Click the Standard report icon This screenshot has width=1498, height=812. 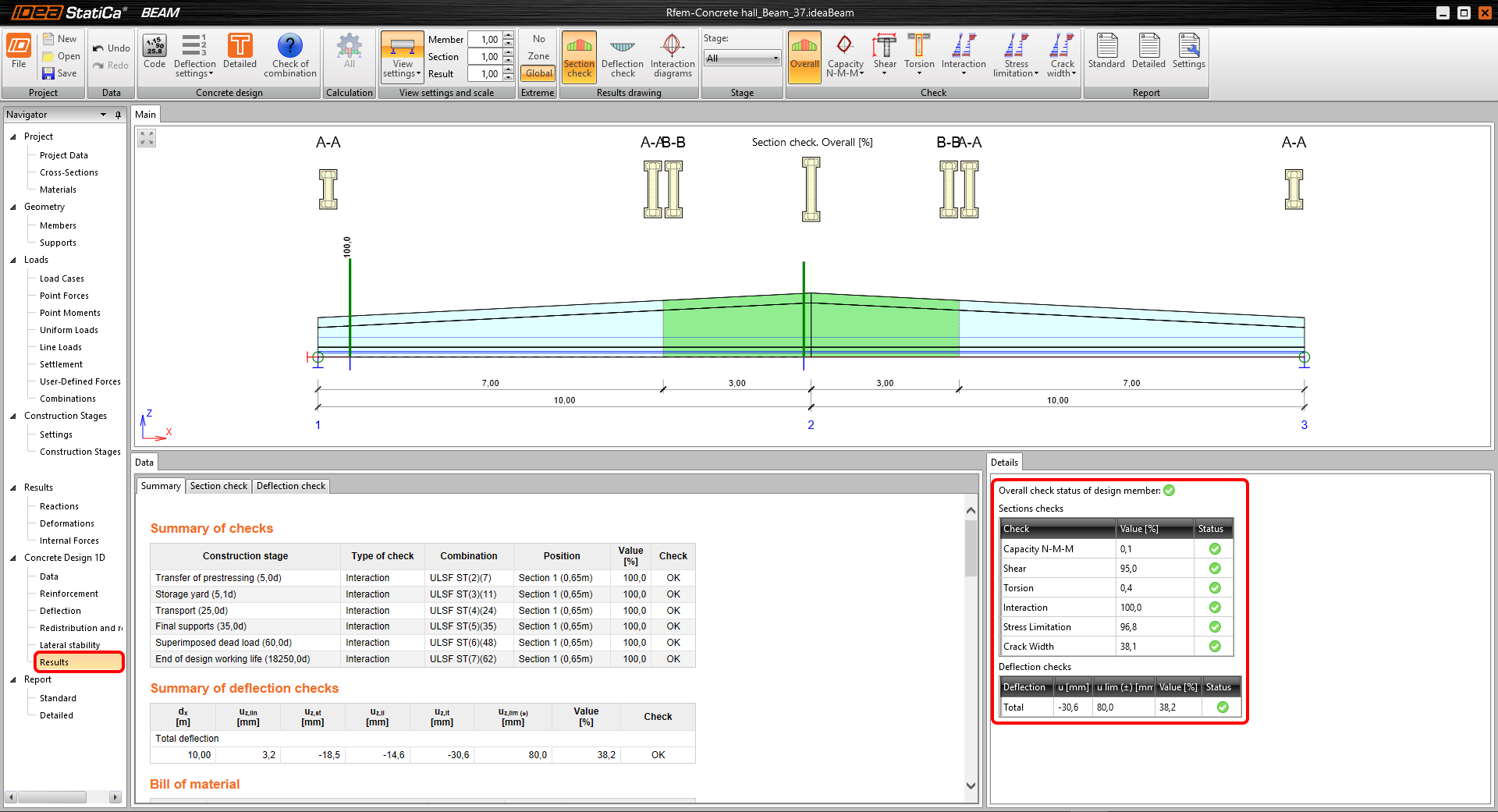point(1106,52)
